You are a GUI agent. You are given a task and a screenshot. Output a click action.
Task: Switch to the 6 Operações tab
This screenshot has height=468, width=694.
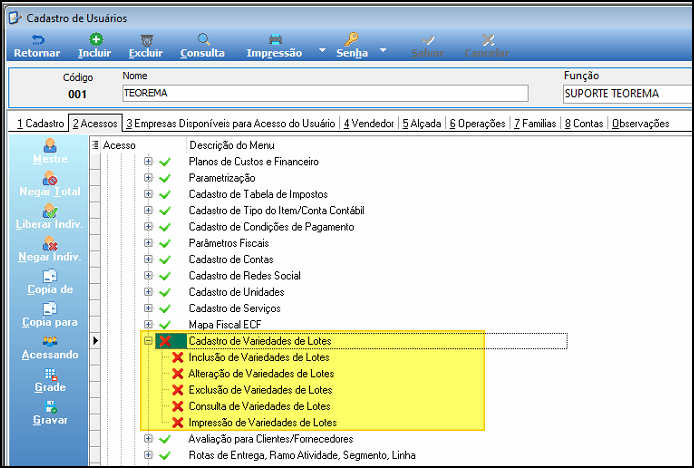click(x=477, y=124)
